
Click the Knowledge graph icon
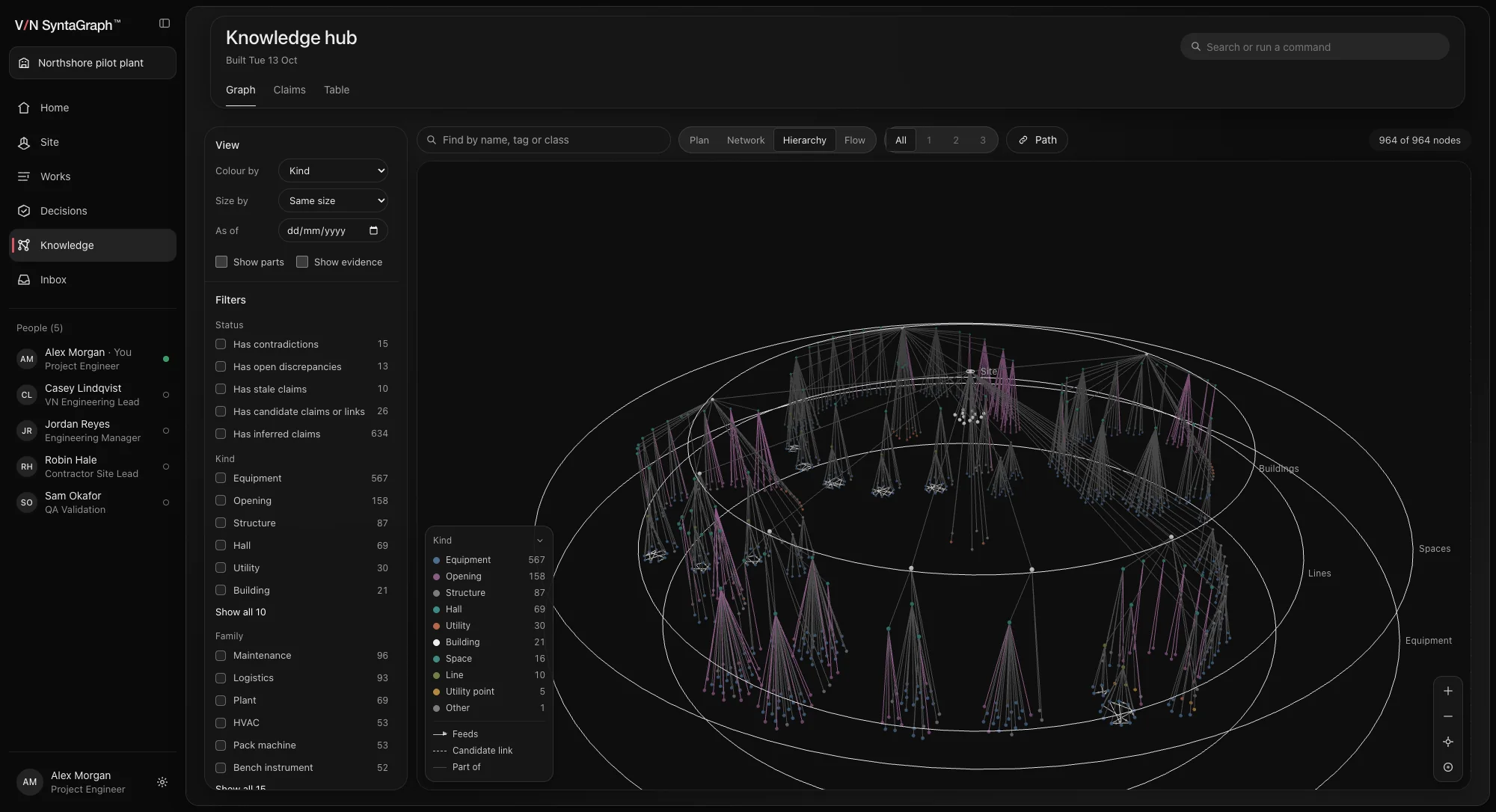(x=24, y=245)
